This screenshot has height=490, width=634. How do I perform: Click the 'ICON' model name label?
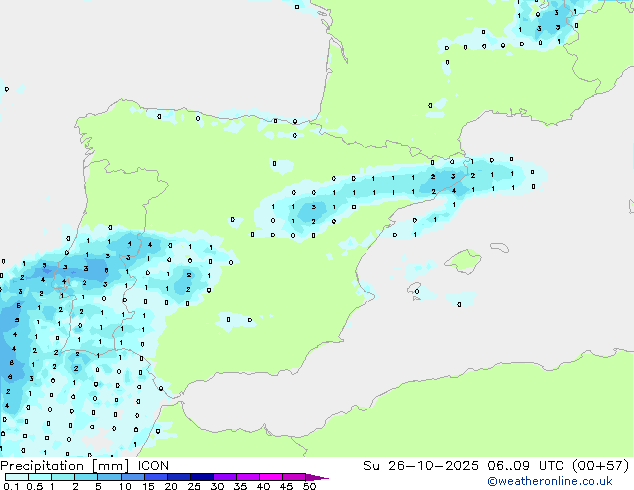[x=153, y=466]
